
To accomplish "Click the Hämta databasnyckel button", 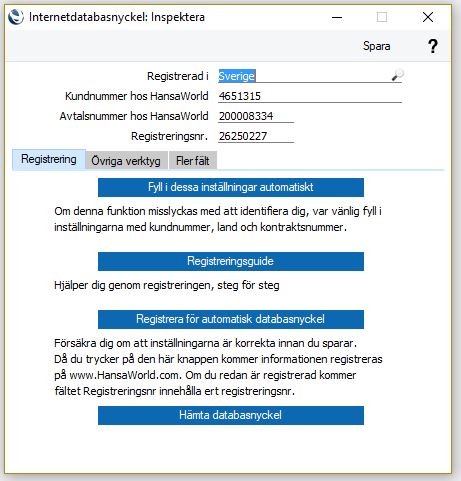I will pyautogui.click(x=231, y=415).
